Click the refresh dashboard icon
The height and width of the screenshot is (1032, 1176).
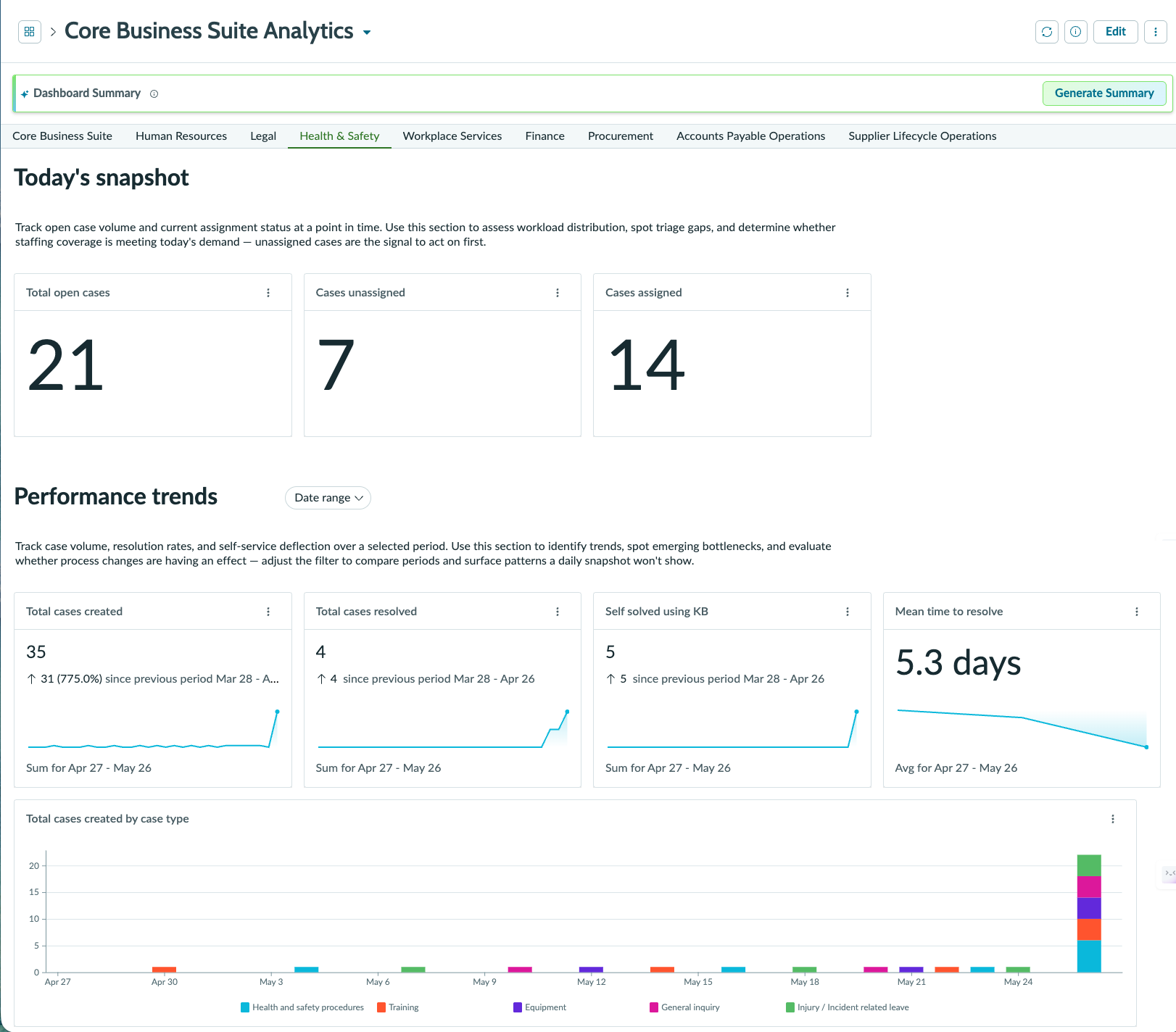pyautogui.click(x=1047, y=32)
